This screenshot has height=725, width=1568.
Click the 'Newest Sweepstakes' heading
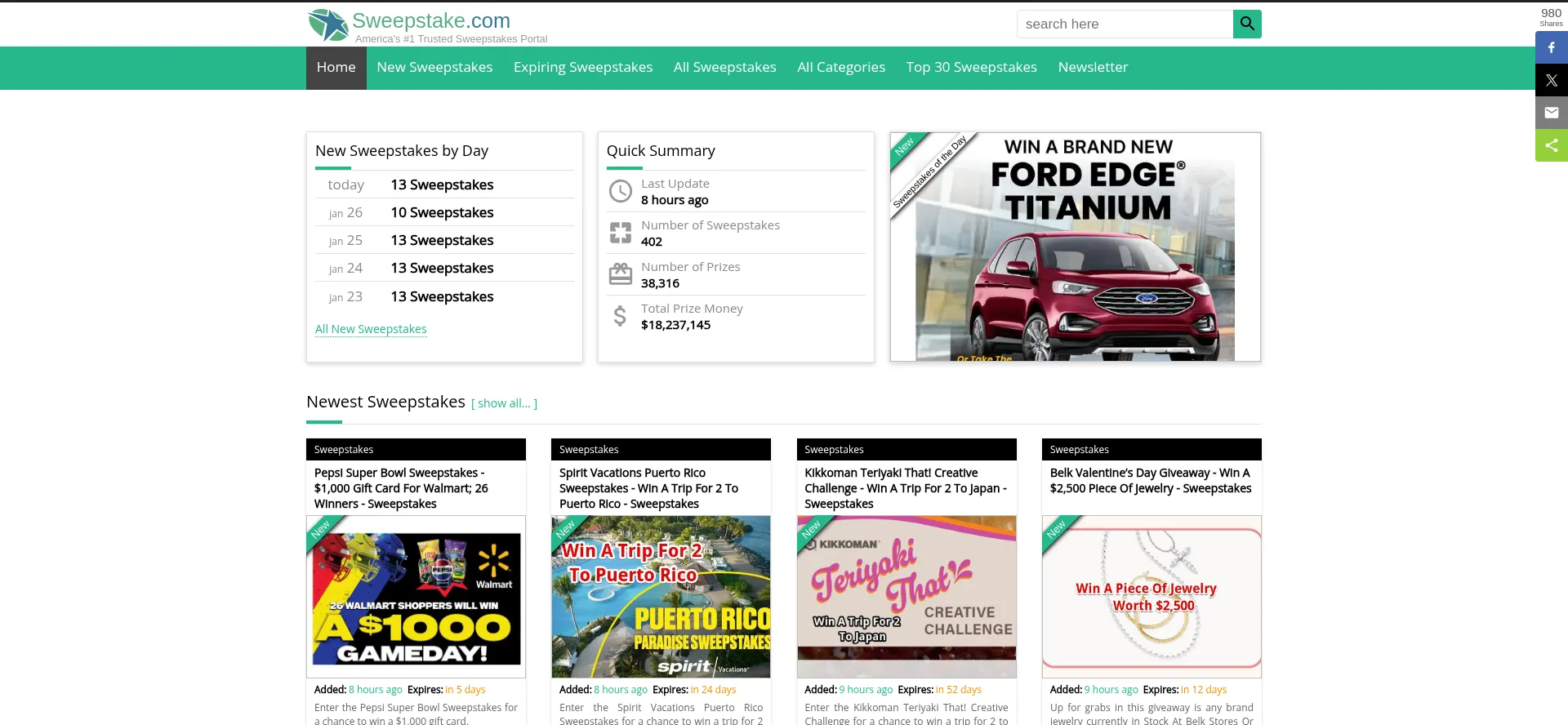385,402
